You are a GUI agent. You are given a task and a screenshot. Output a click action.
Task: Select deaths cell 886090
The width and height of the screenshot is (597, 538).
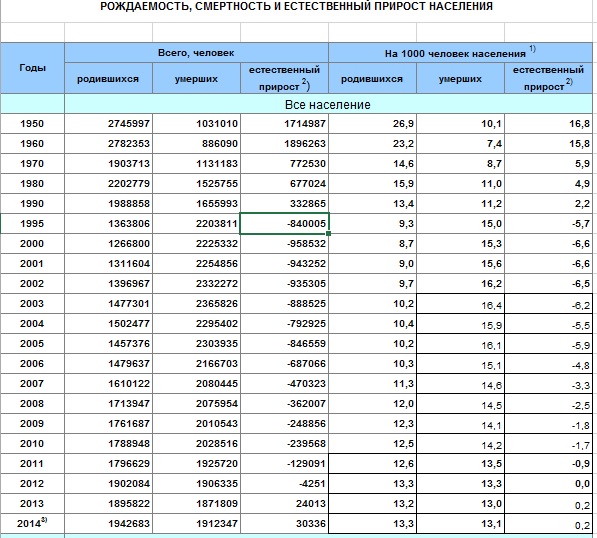[196, 144]
